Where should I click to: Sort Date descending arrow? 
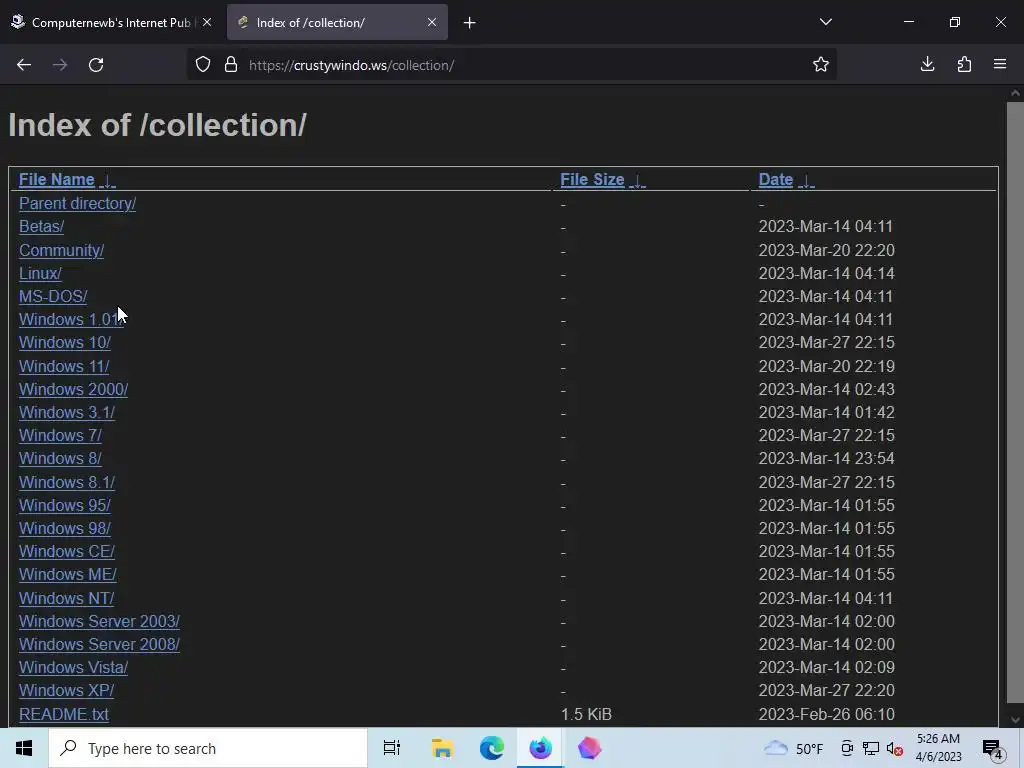click(x=807, y=181)
